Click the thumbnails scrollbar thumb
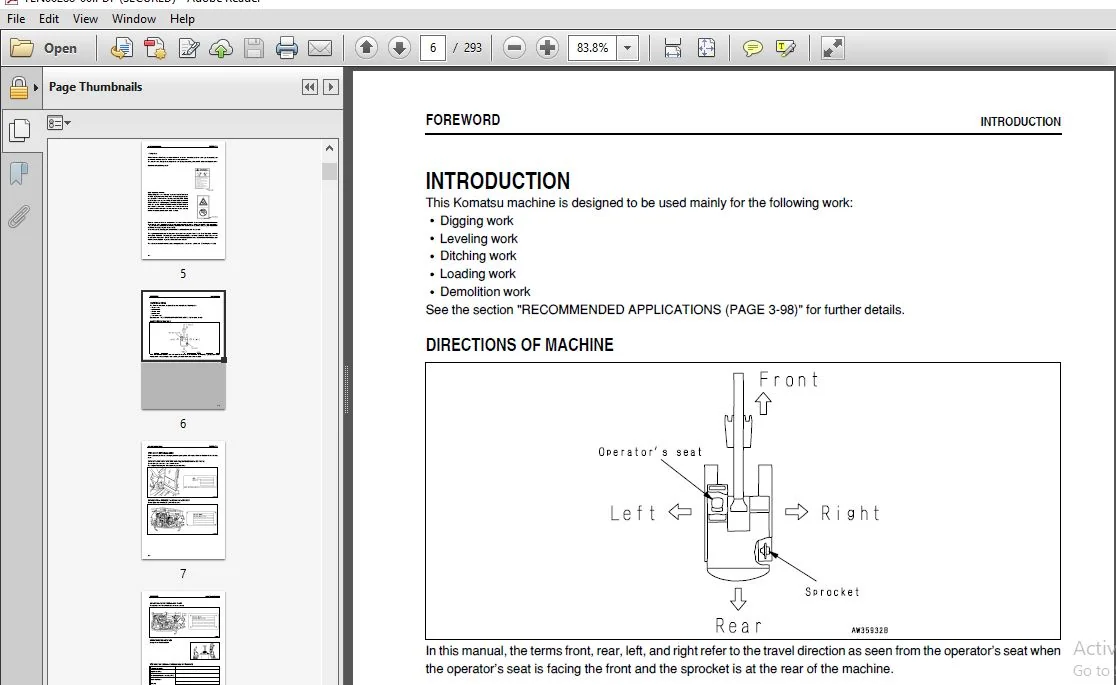The image size is (1116, 685). [x=329, y=172]
